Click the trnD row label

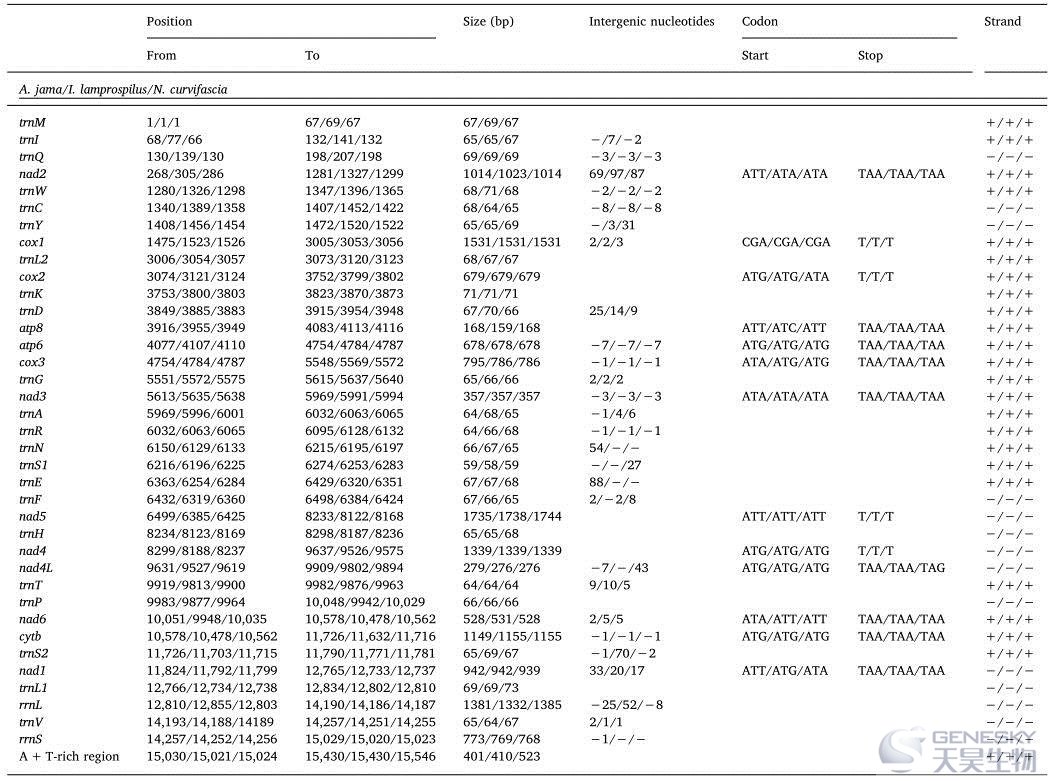[x=31, y=311]
